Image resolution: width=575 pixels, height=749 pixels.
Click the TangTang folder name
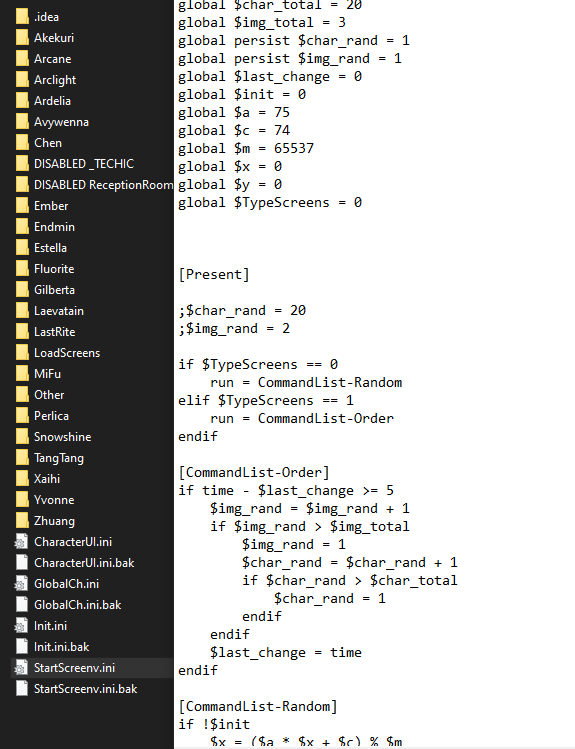click(x=59, y=458)
